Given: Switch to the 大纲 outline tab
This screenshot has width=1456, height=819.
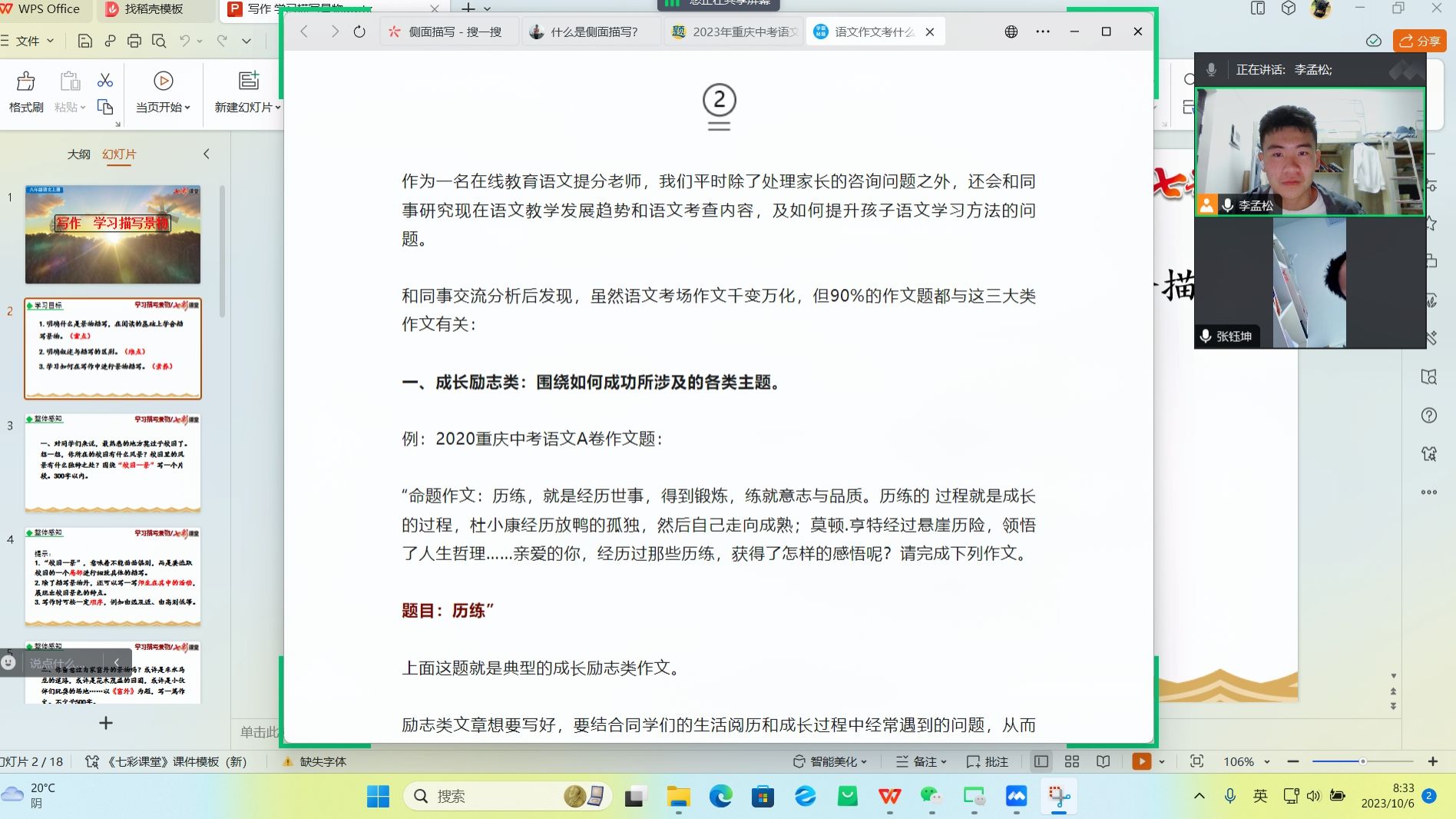Looking at the screenshot, I should [78, 154].
